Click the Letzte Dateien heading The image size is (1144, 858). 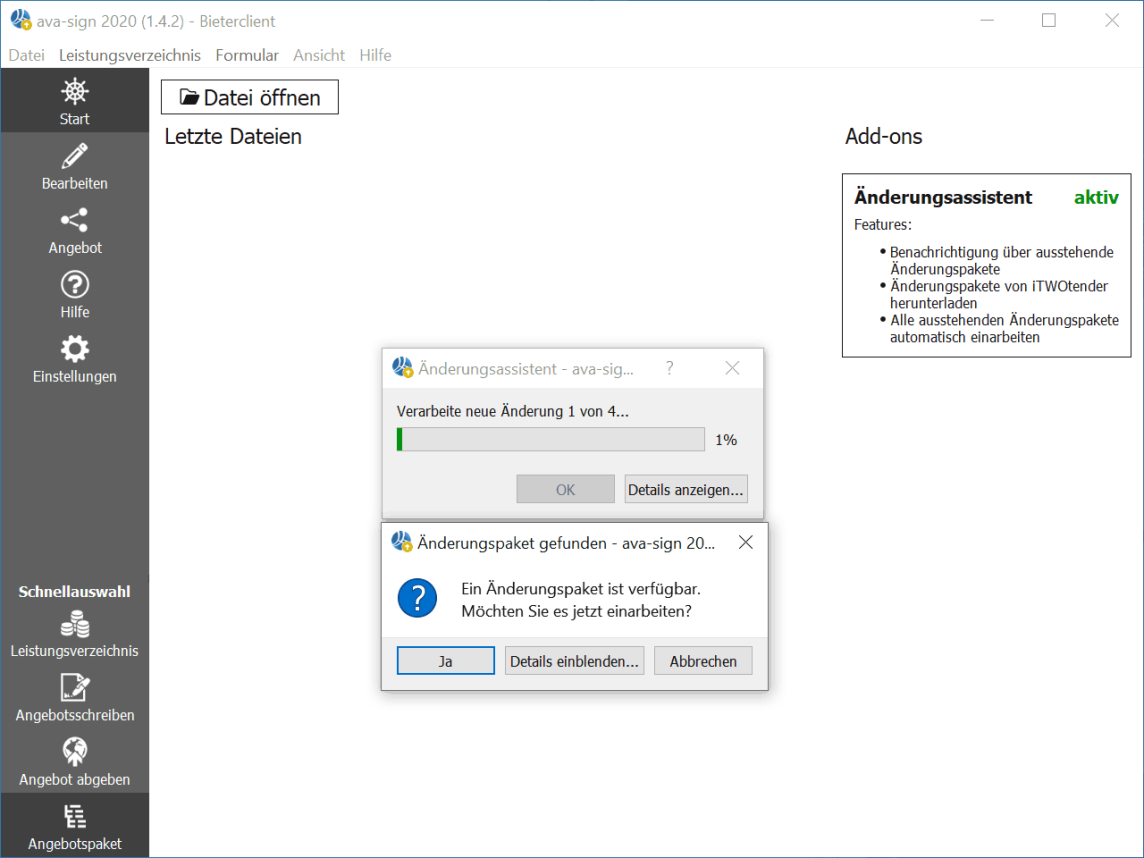pos(233,136)
